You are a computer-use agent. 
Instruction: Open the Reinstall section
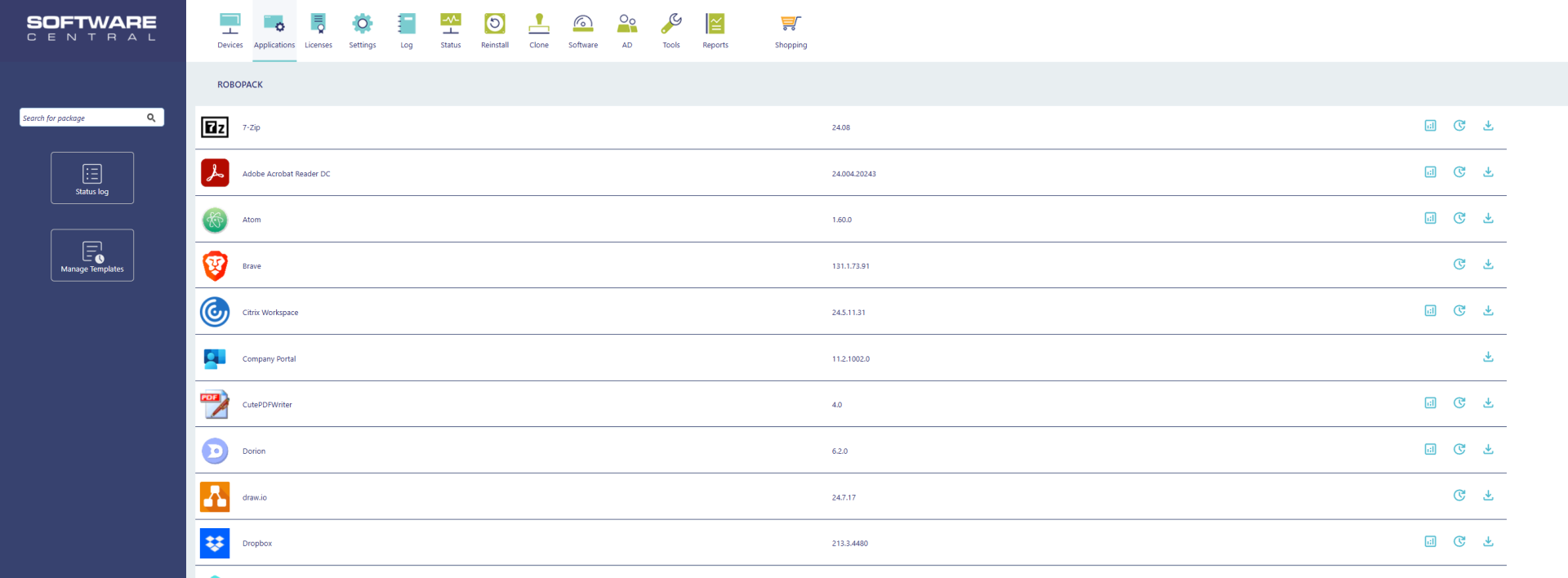pos(495,31)
